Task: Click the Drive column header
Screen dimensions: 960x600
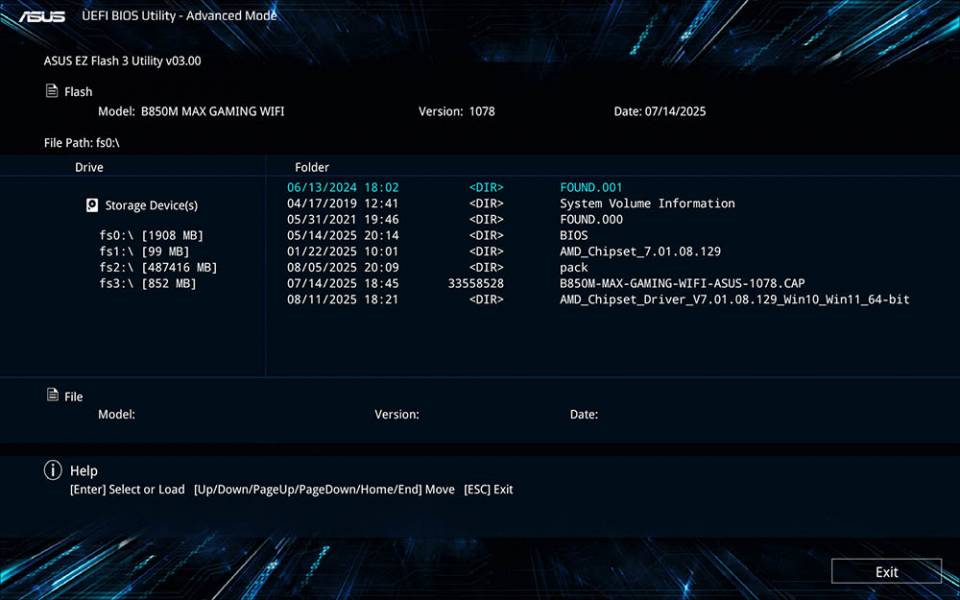Action: pos(88,167)
